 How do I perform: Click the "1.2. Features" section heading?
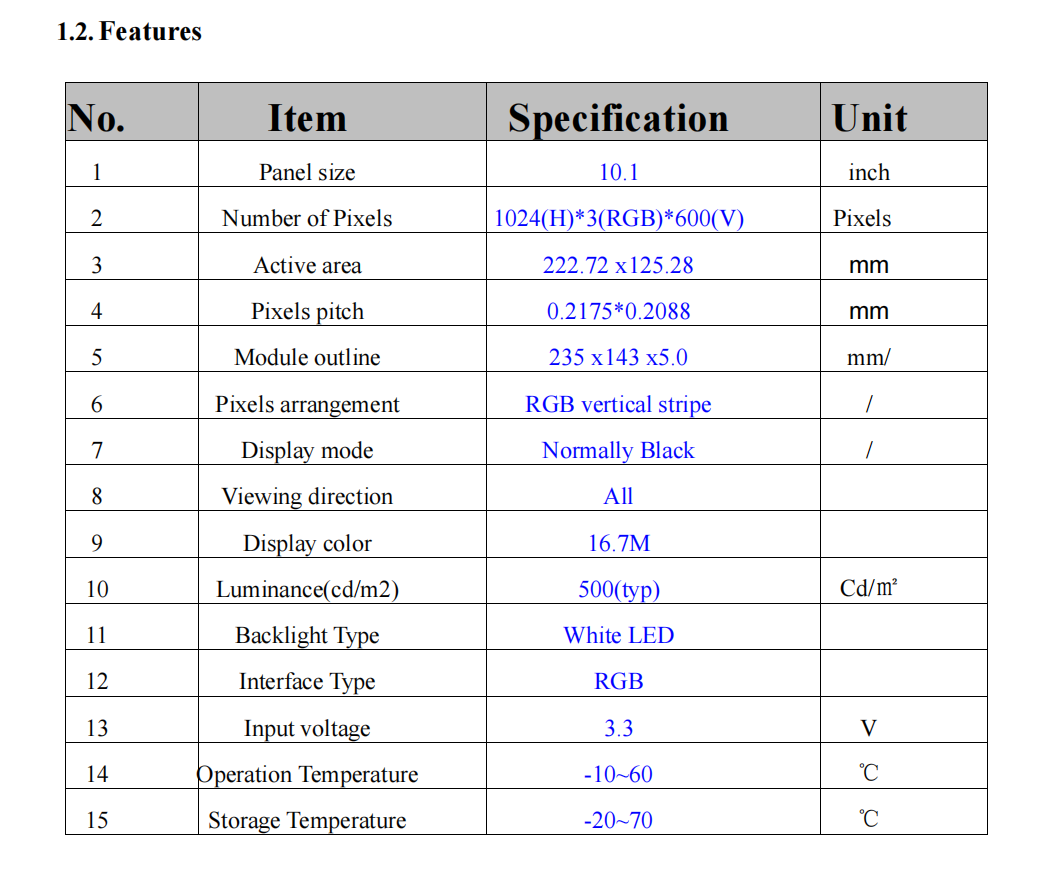[130, 32]
